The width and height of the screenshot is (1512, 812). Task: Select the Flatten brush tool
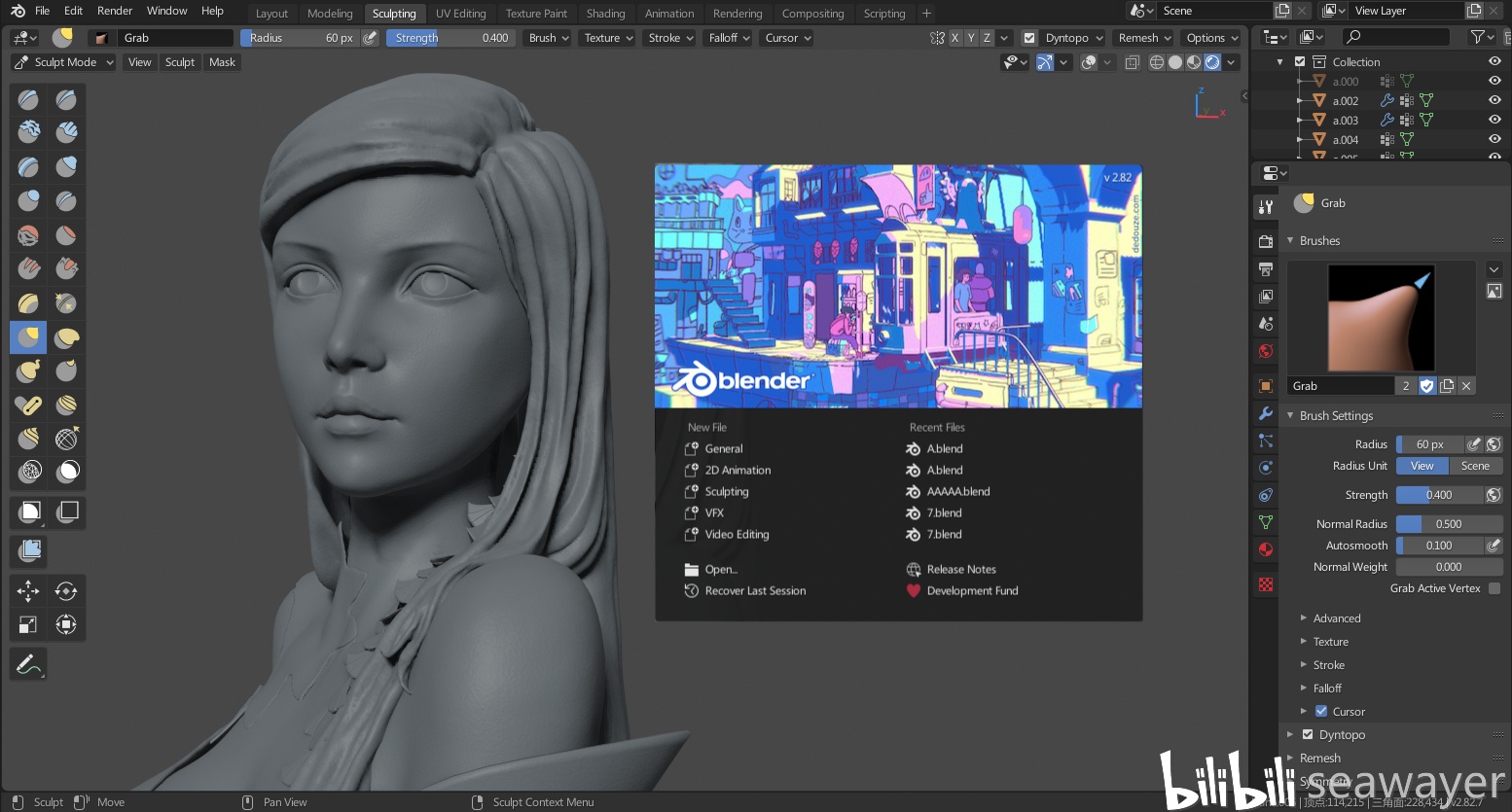coord(66,234)
